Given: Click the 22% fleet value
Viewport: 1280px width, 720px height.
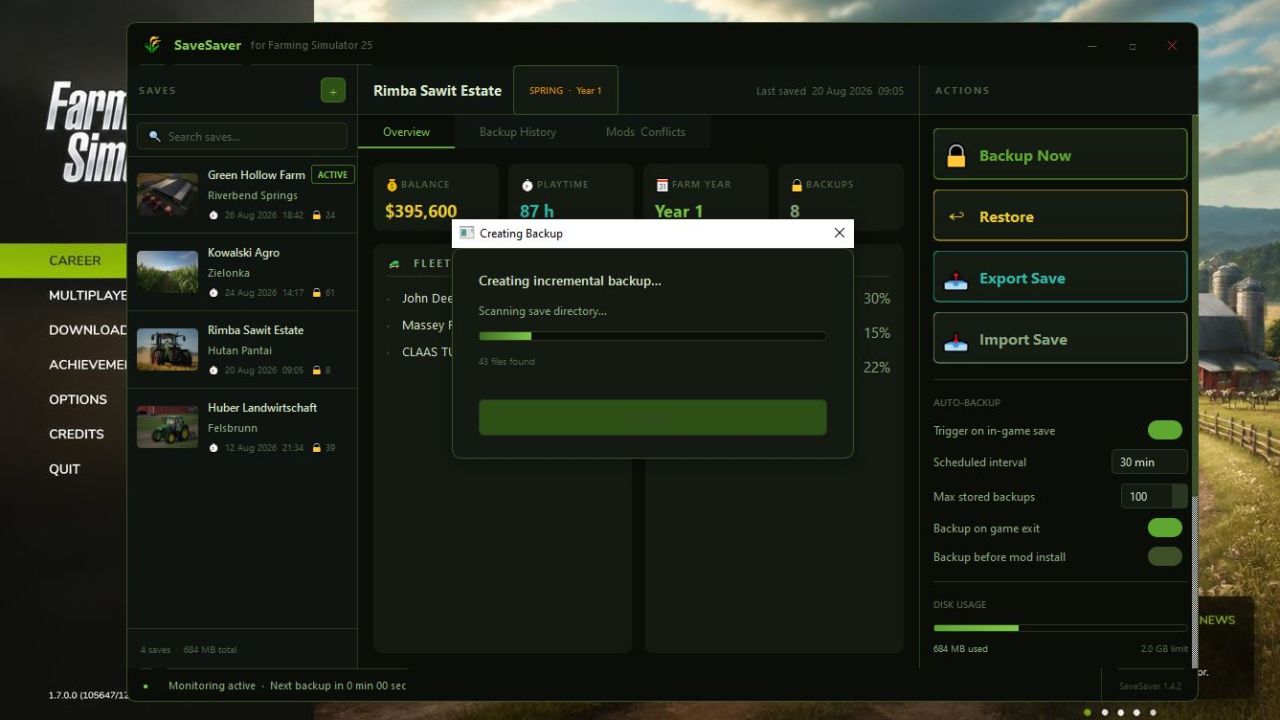Looking at the screenshot, I should (877, 367).
